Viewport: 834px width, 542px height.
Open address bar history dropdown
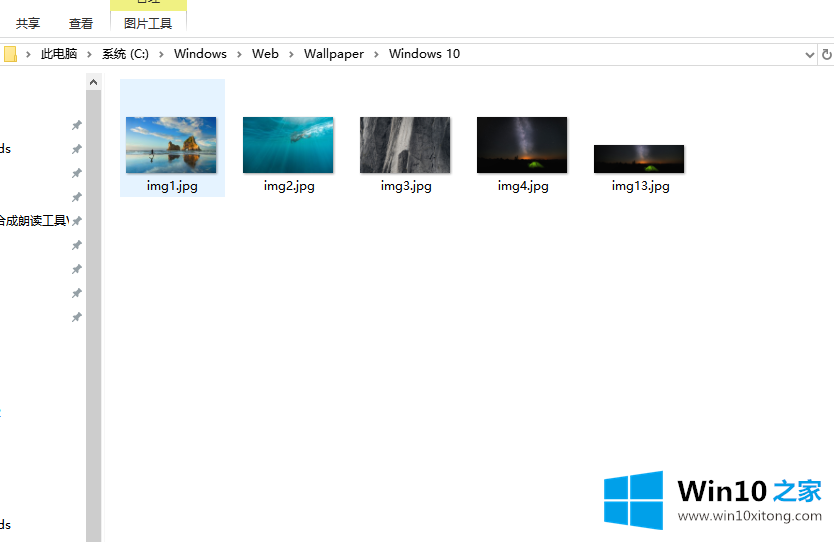click(810, 55)
